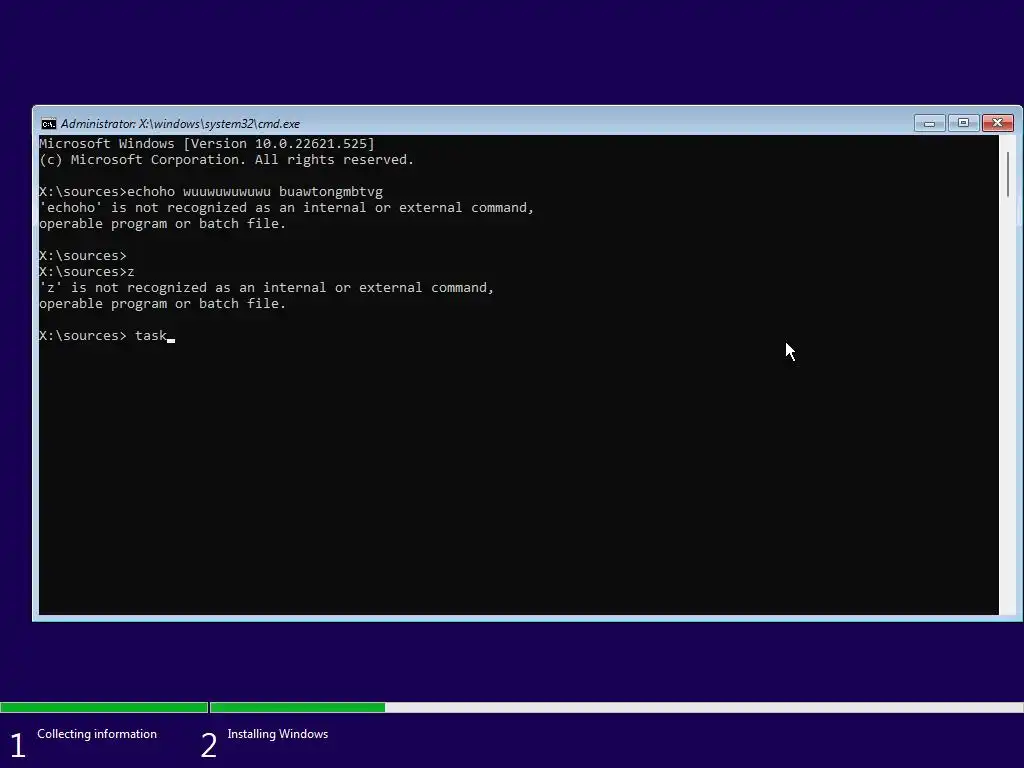This screenshot has width=1024, height=768.
Task: Click the 'Microsoft Windows [Version 10.0.22621.525]' line
Action: point(207,144)
